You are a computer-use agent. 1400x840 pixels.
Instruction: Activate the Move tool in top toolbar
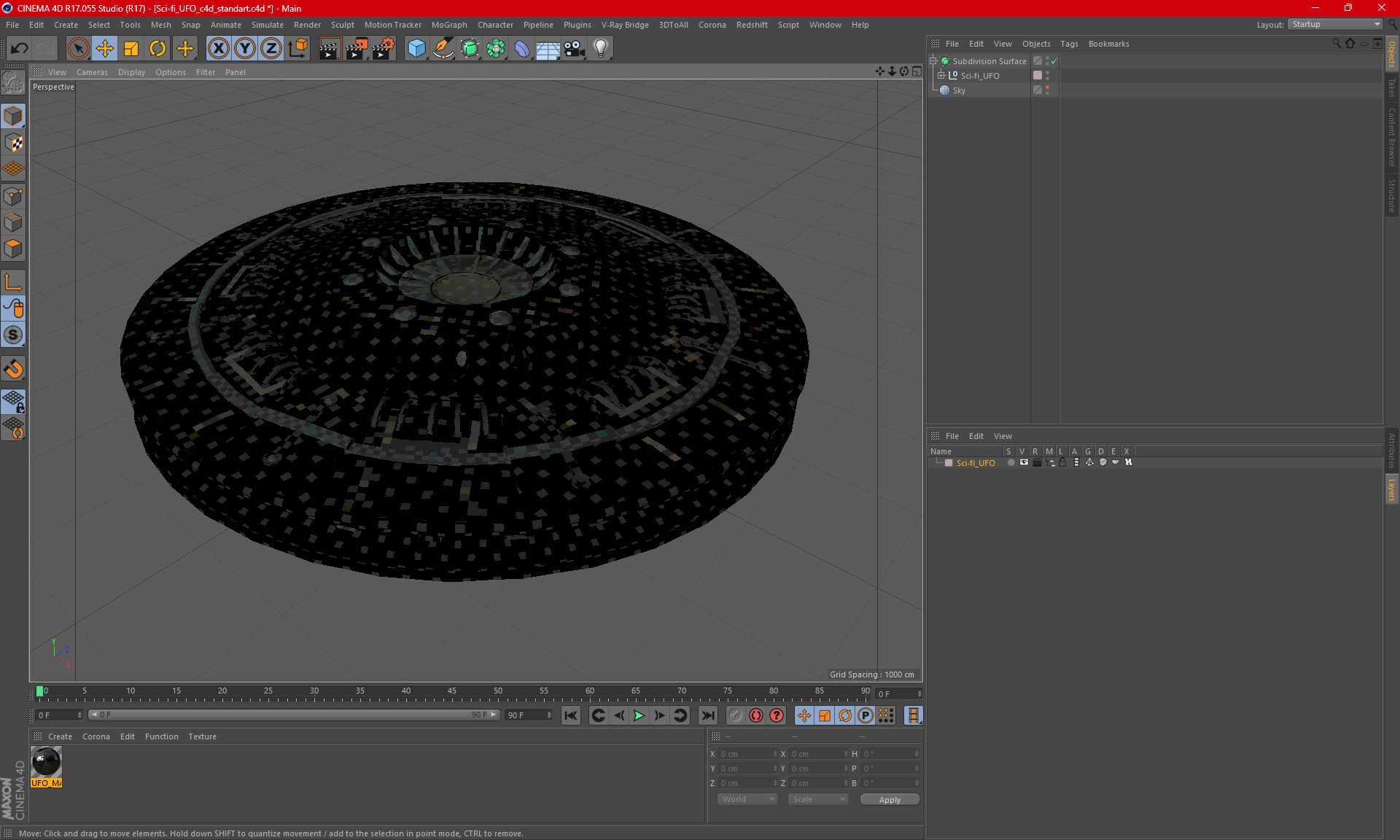(105, 49)
